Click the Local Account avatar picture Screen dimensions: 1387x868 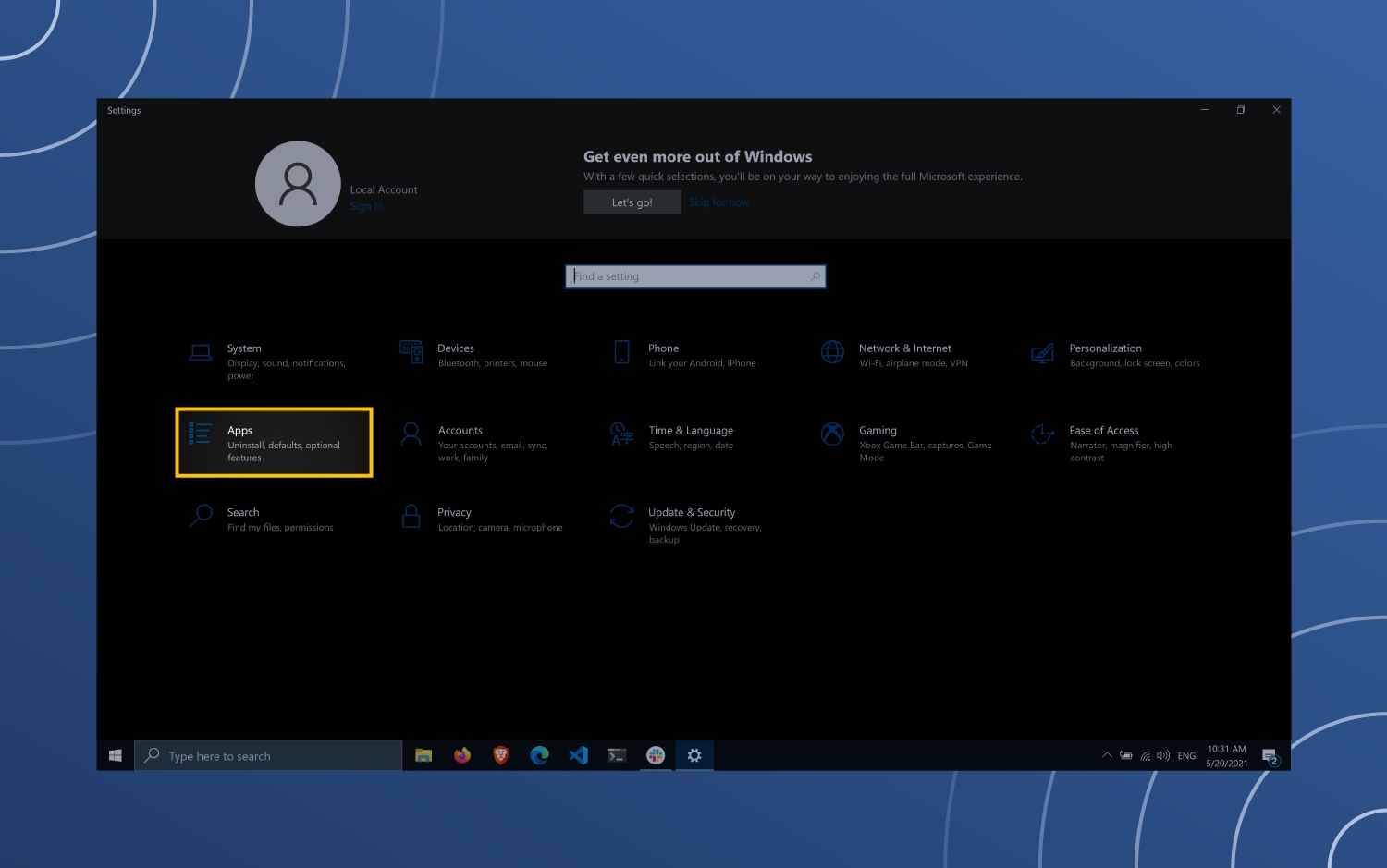pyautogui.click(x=298, y=184)
